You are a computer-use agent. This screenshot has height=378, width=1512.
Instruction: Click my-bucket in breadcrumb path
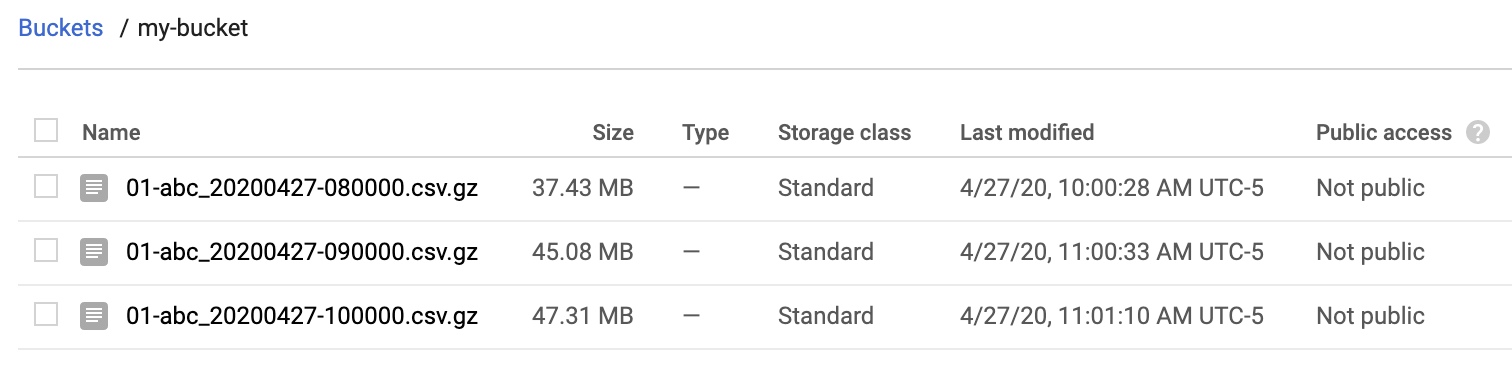(193, 28)
